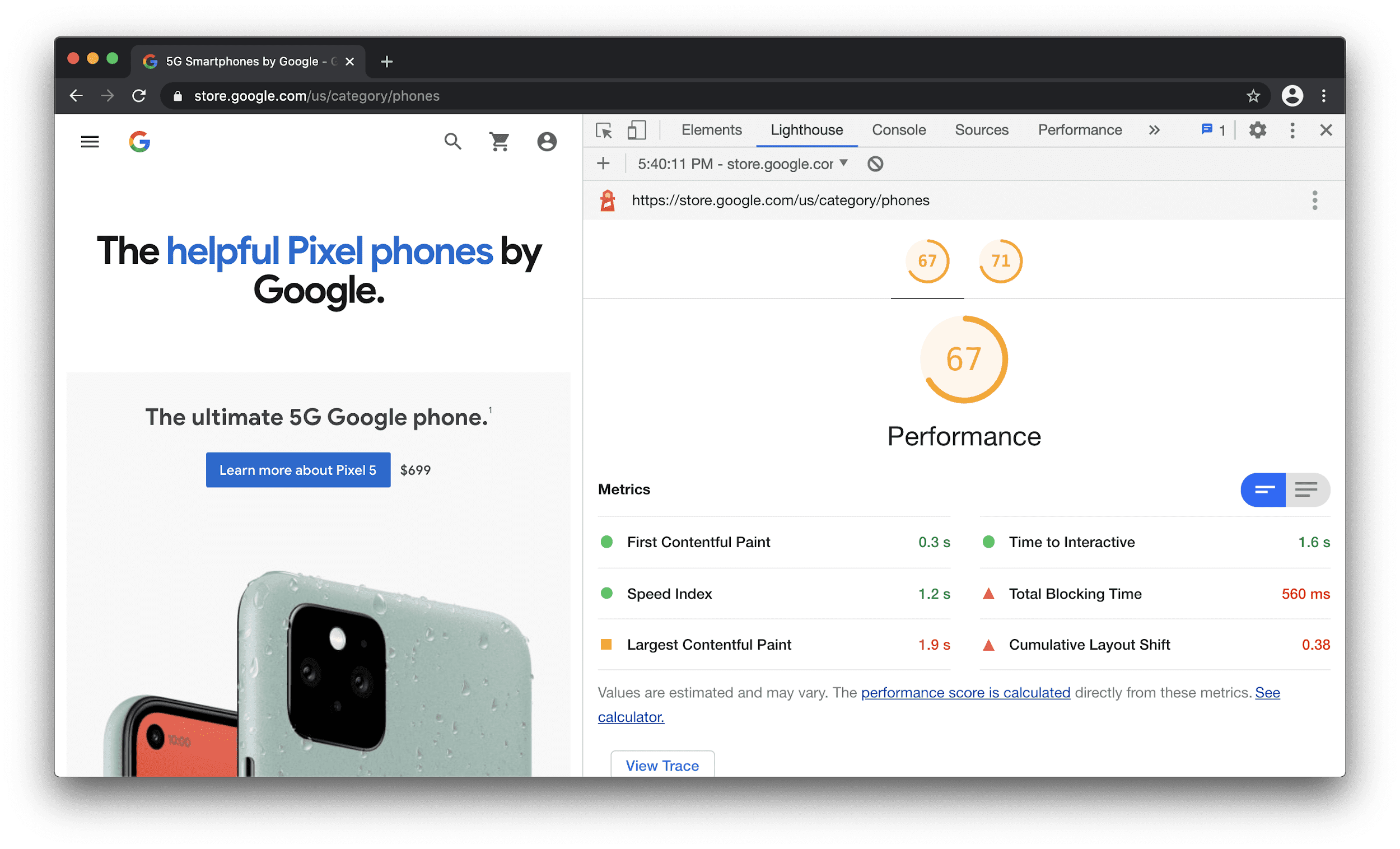1400x849 pixels.
Task: Expand the Performance tab options
Action: [1153, 130]
